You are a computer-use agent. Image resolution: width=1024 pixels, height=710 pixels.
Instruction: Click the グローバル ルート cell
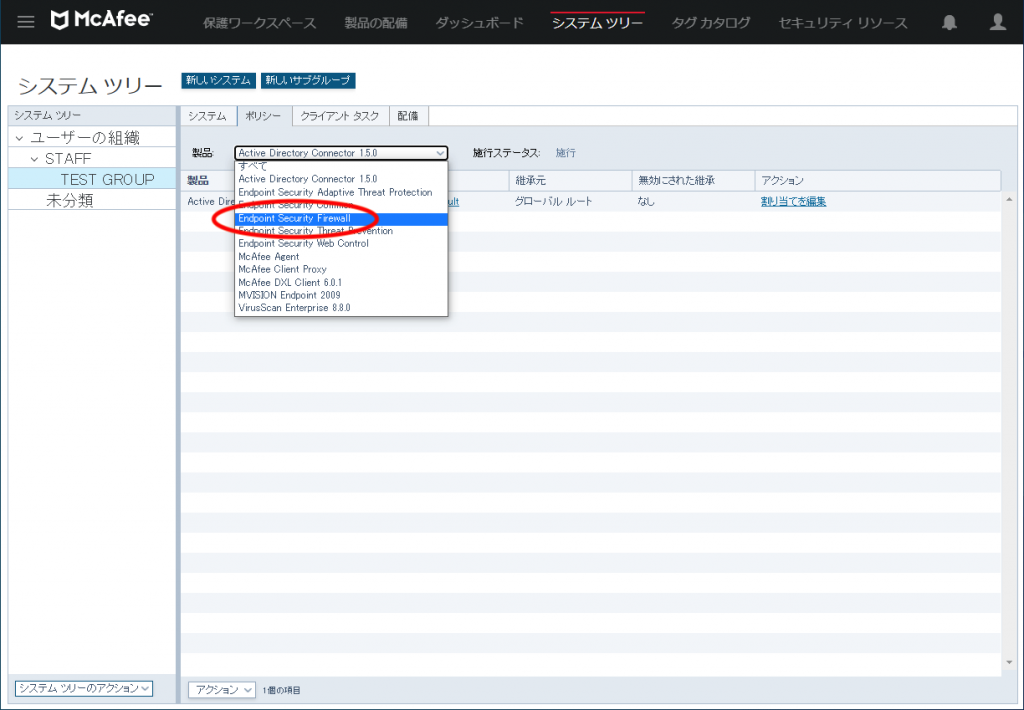[553, 201]
